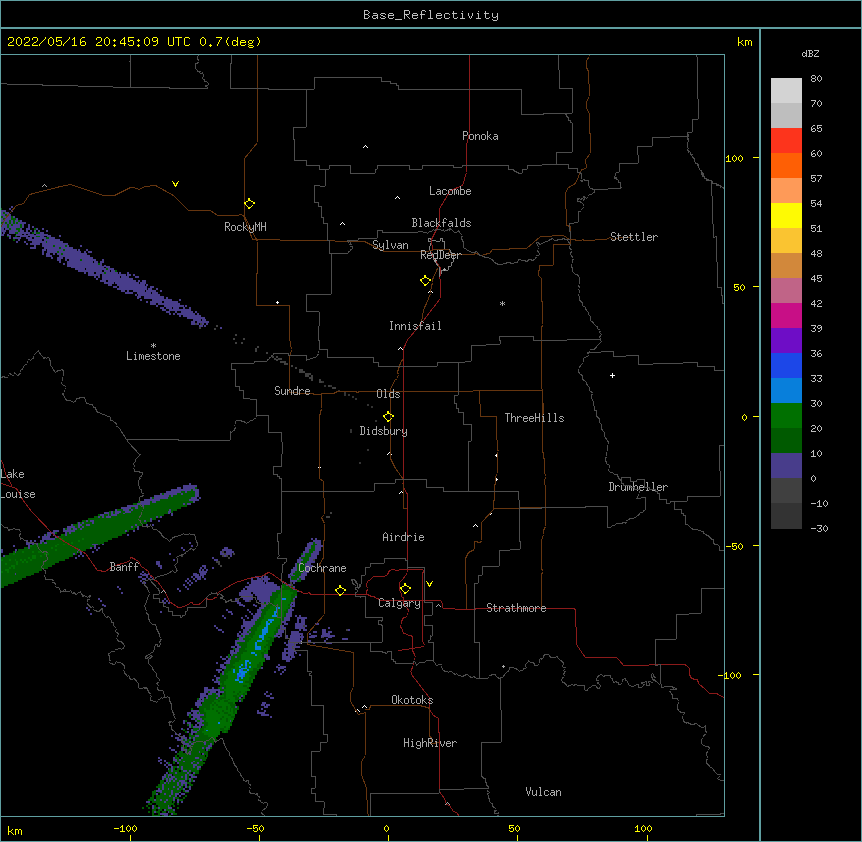The image size is (862, 842).
Task: Click the Limestone label
Action: click(x=153, y=356)
